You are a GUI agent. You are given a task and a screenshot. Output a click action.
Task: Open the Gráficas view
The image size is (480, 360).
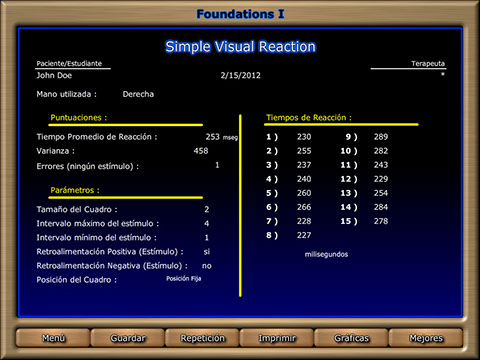tap(351, 338)
